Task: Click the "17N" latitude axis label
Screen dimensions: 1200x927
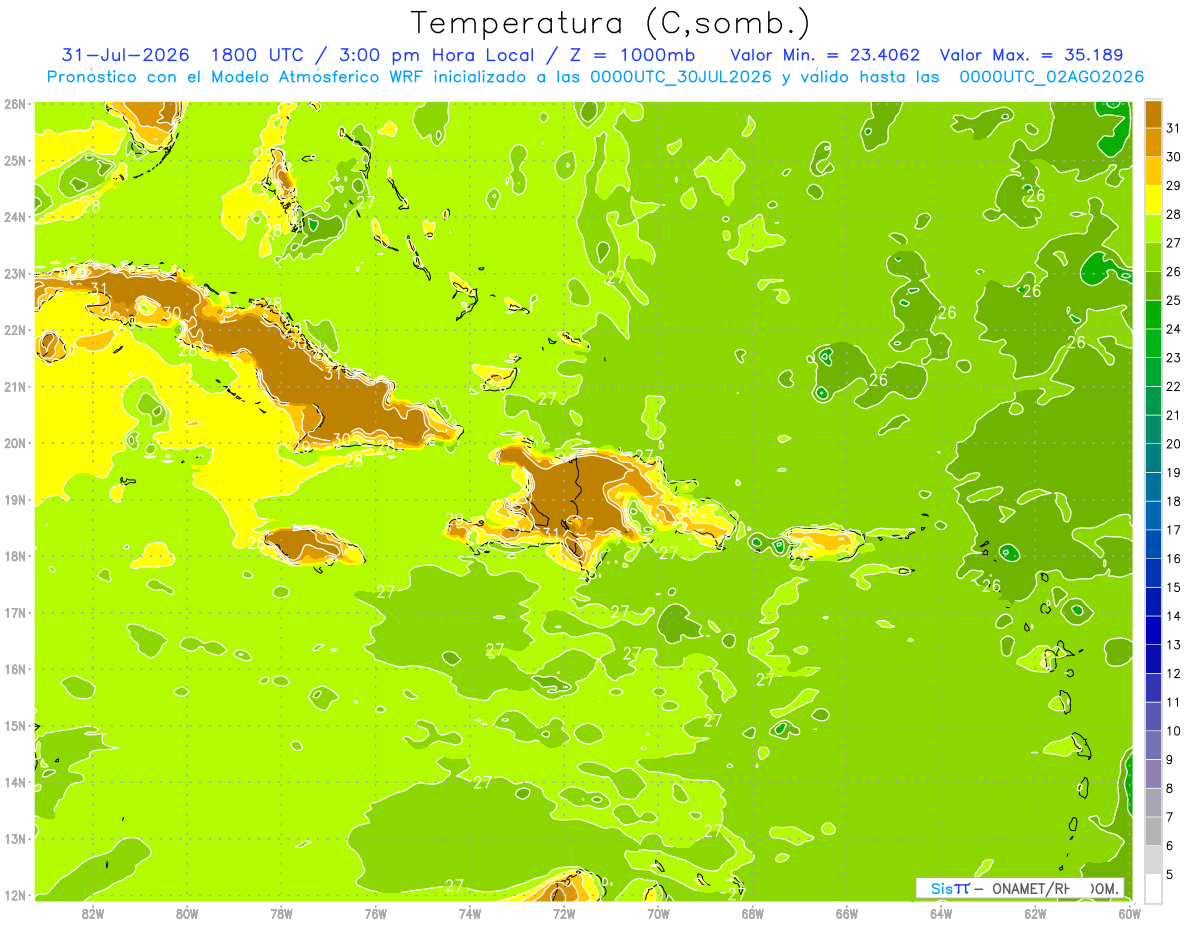Action: (15, 613)
